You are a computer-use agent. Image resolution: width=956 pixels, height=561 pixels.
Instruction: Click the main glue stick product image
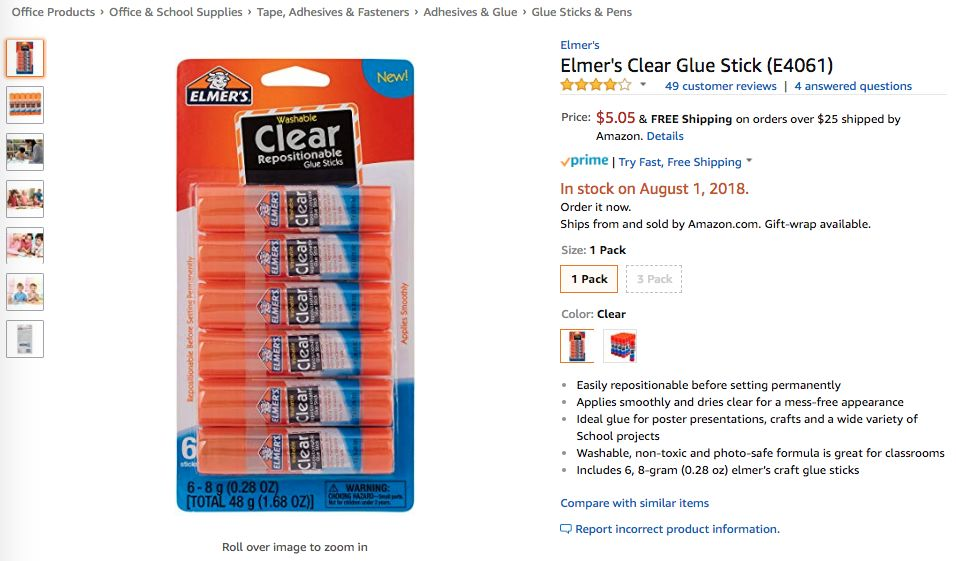click(x=295, y=285)
